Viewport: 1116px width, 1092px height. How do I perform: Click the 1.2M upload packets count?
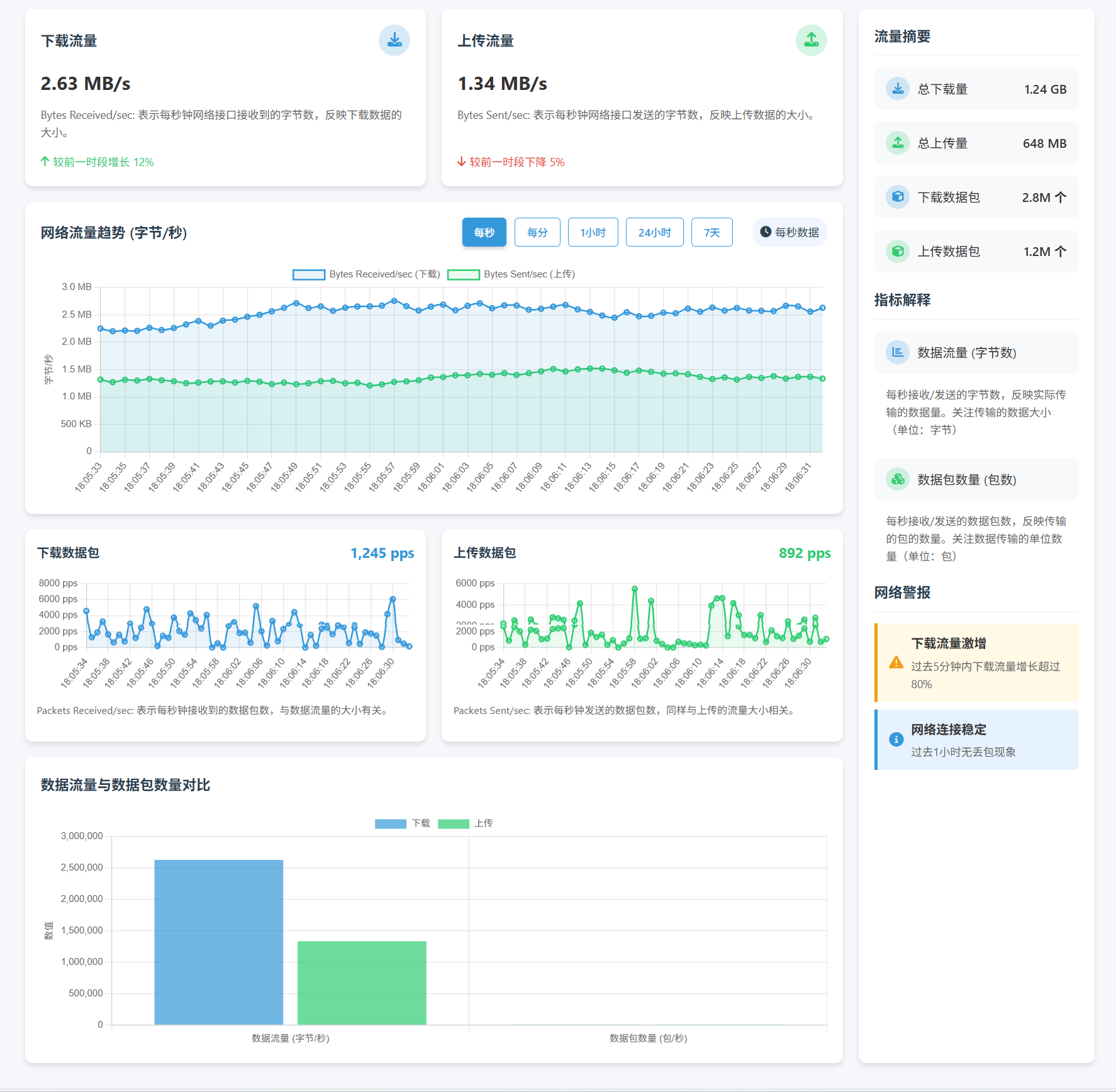(x=1044, y=252)
